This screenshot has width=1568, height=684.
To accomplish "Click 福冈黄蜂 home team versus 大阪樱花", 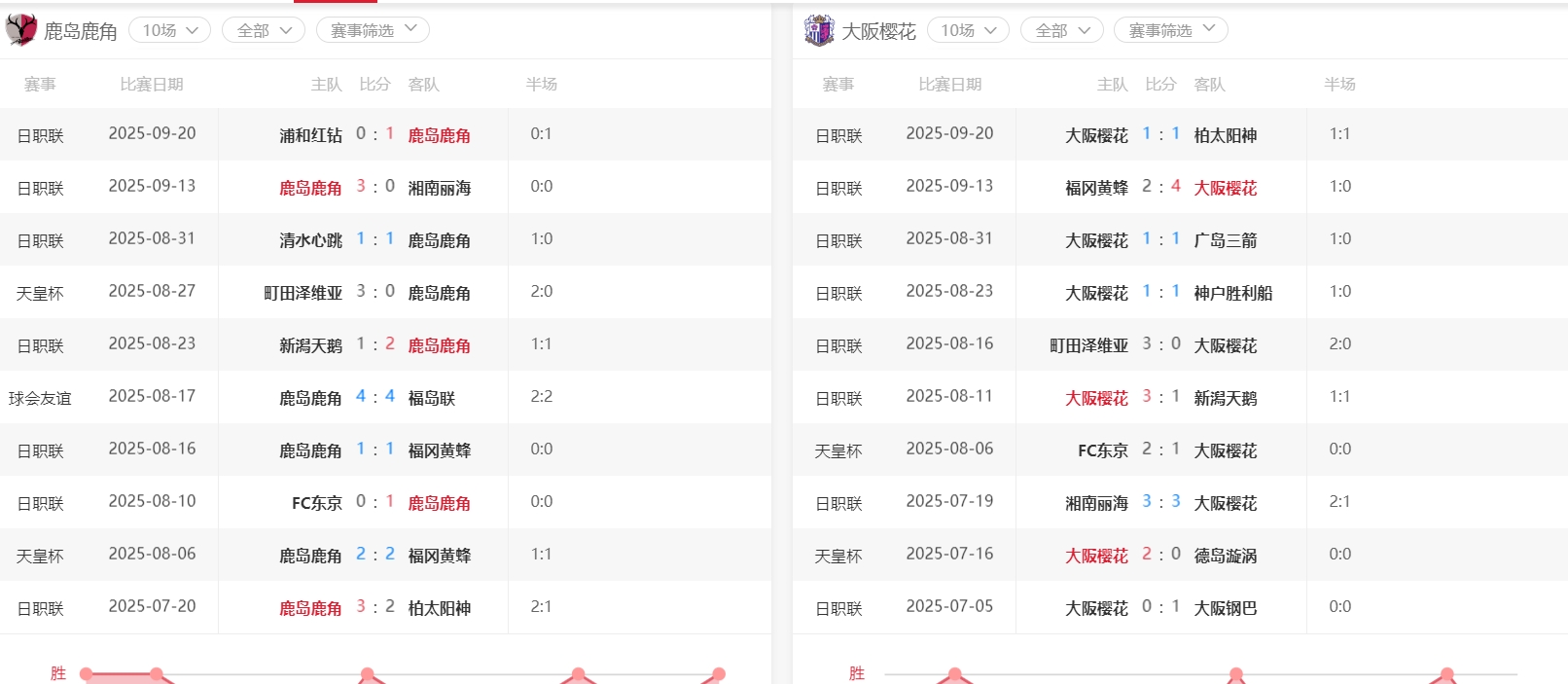I will point(1096,188).
